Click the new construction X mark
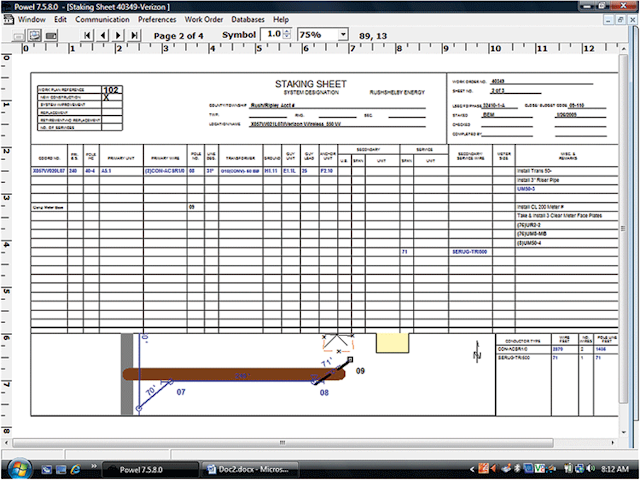Screen dimensions: 640x480 pyautogui.click(x=106, y=98)
